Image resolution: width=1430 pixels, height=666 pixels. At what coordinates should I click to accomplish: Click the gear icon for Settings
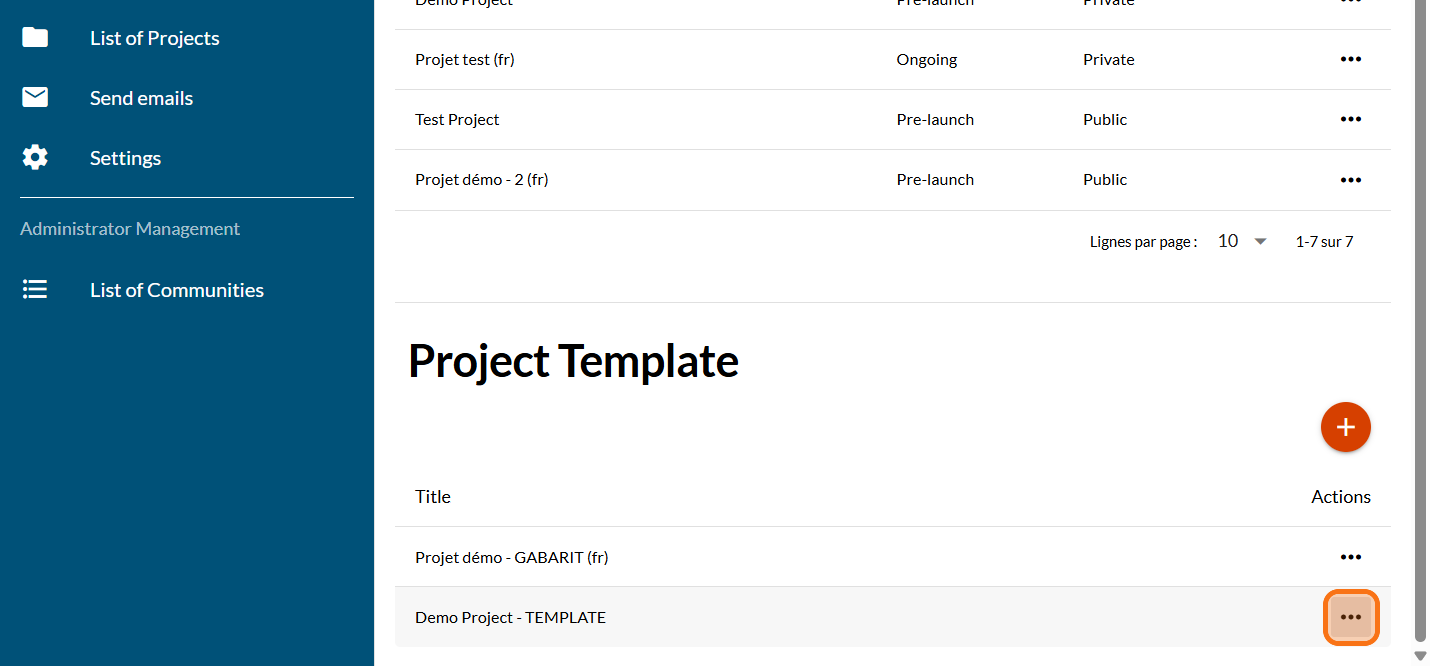tap(35, 158)
